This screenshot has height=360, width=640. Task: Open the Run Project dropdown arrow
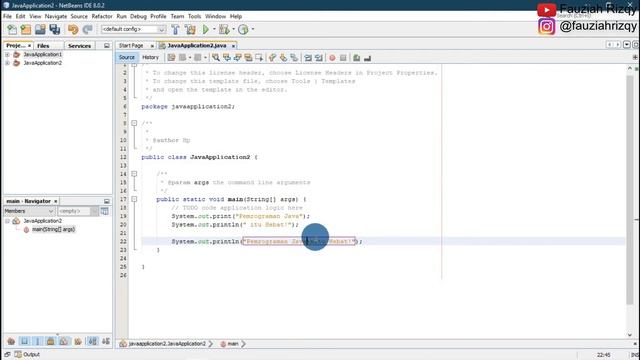point(214,29)
